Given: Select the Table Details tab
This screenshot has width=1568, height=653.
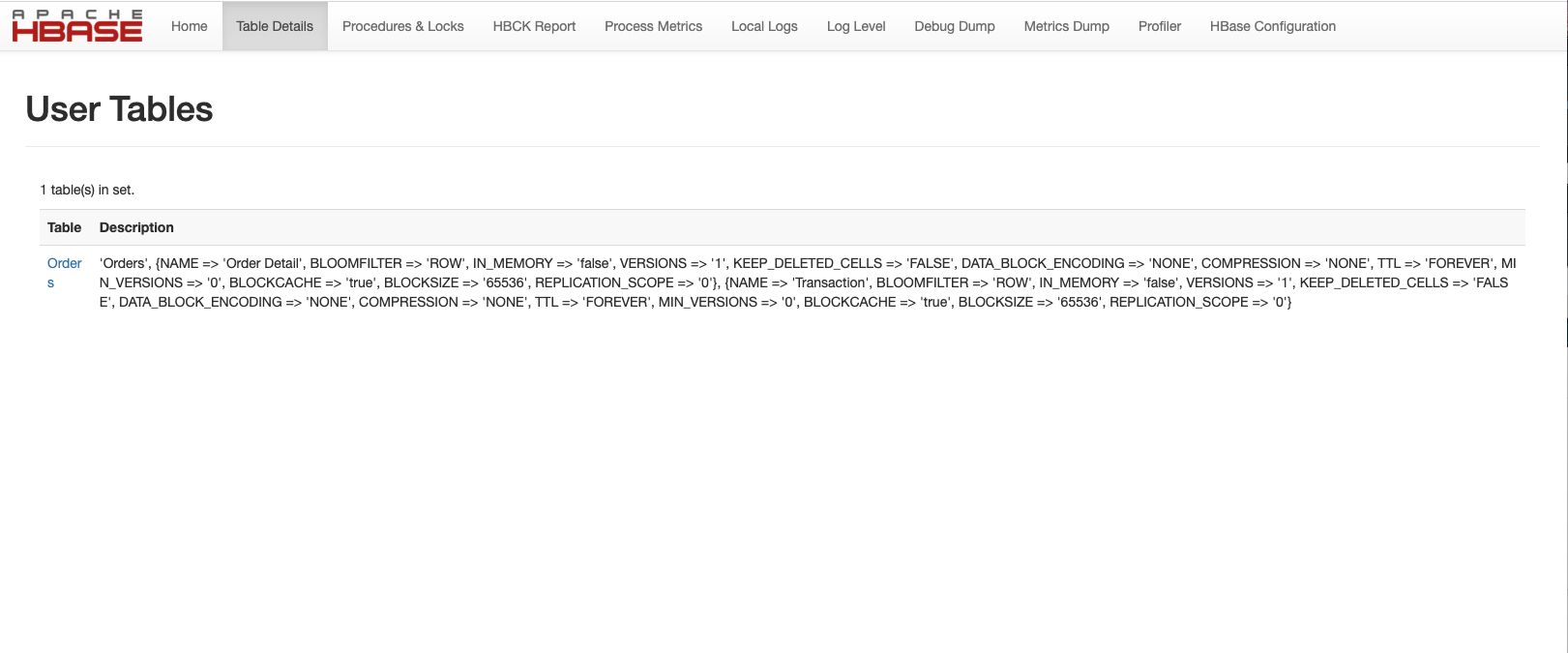Looking at the screenshot, I should pyautogui.click(x=275, y=26).
